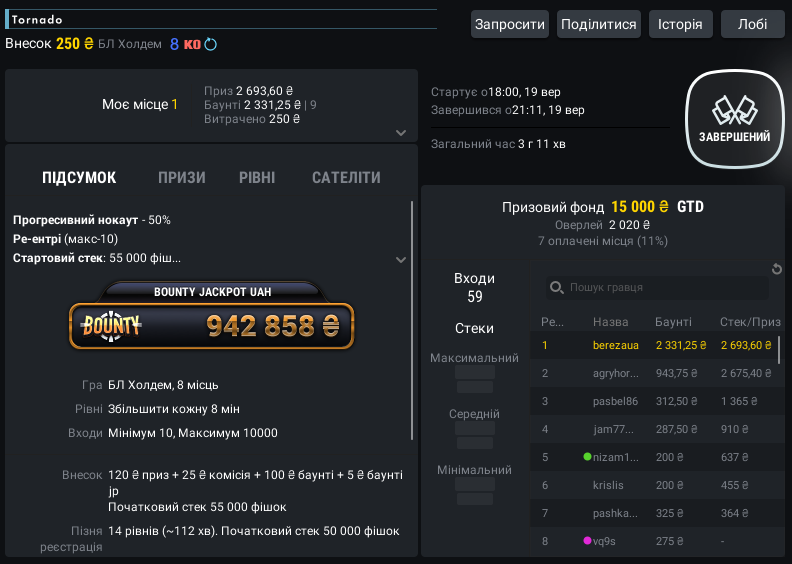792x564 pixels.
Task: Go to Лобі button
Action: [x=753, y=24]
